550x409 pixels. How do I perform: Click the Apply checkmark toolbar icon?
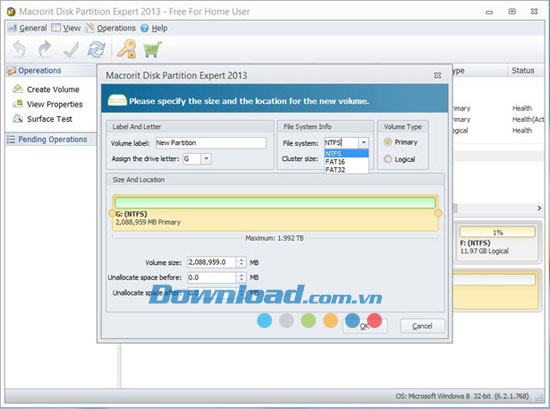[x=71, y=49]
